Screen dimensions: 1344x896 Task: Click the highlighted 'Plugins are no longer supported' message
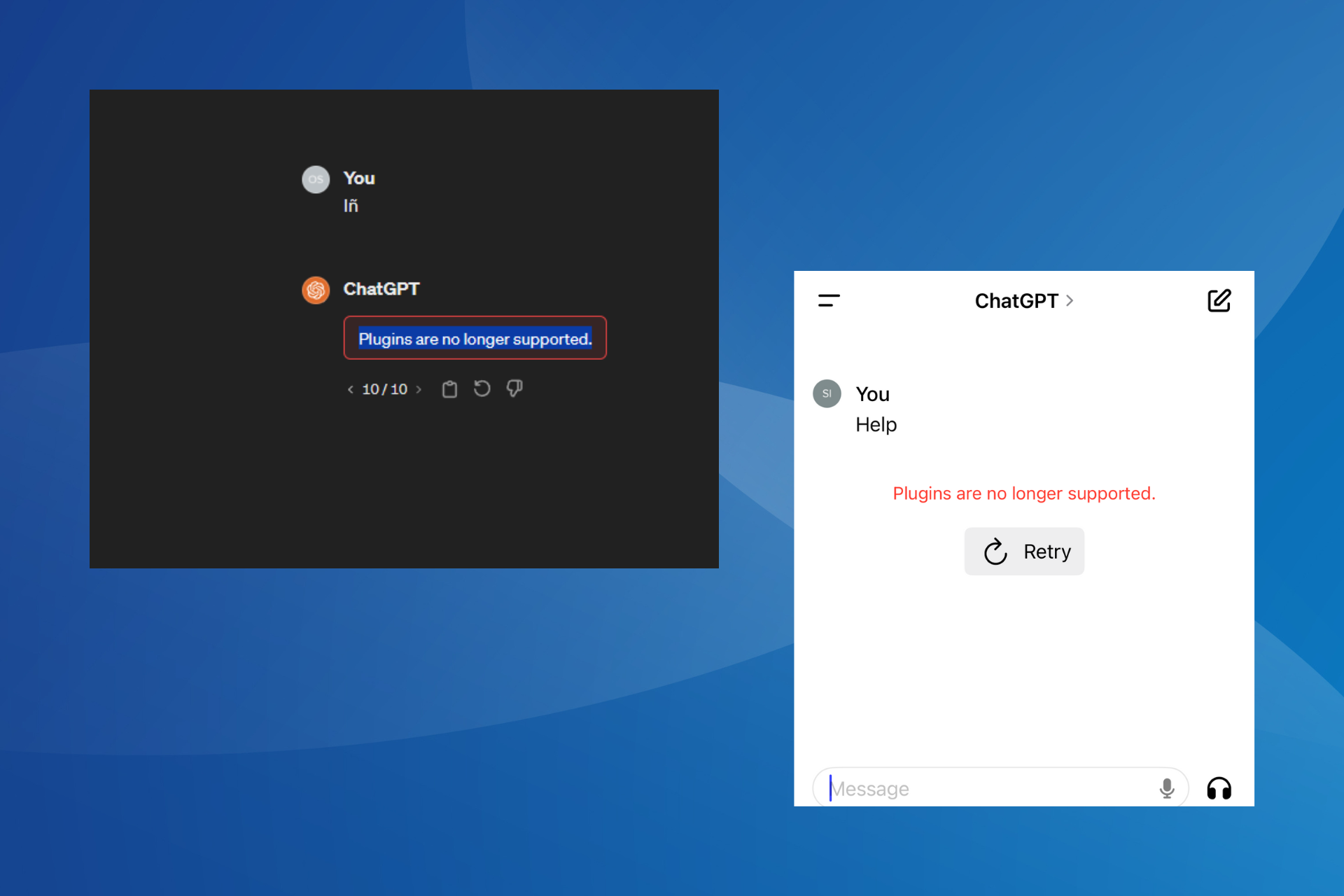475,339
